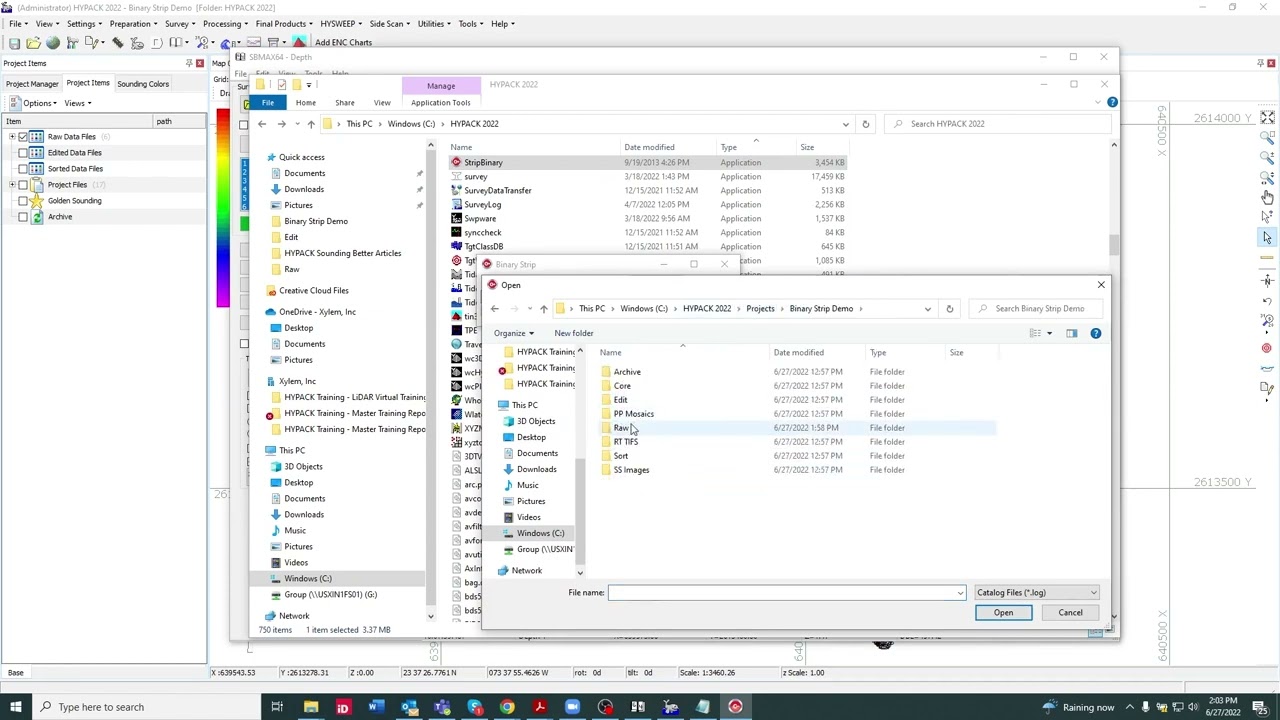Click the Microsoft Teams taskbar icon

click(441, 707)
